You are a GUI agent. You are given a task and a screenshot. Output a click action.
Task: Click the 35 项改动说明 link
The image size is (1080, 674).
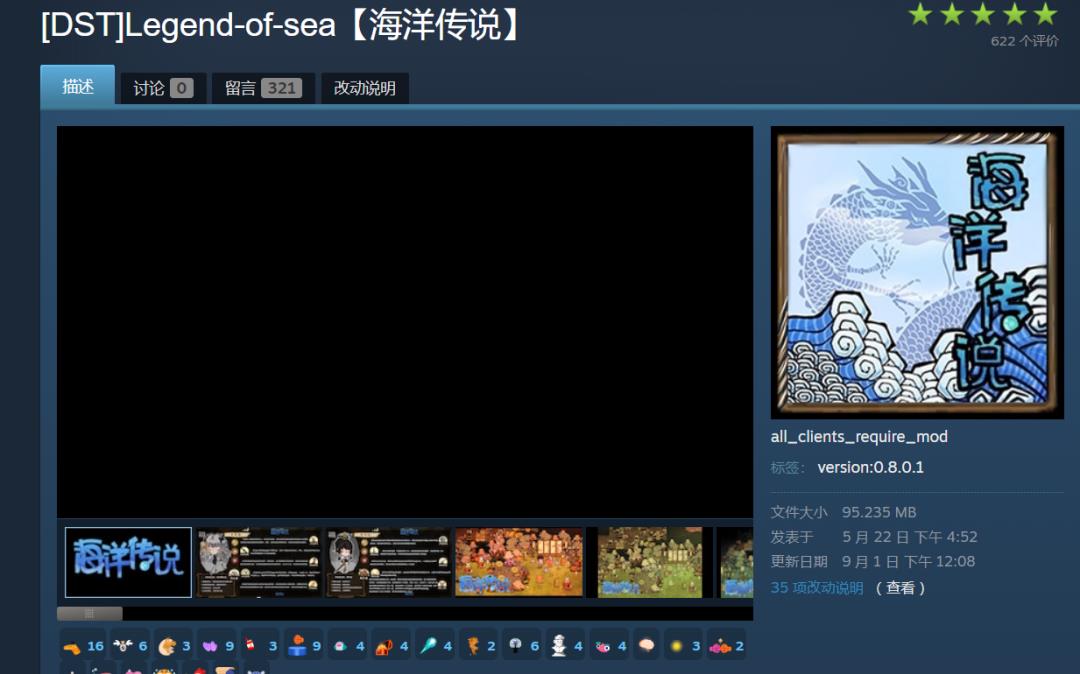(x=816, y=588)
